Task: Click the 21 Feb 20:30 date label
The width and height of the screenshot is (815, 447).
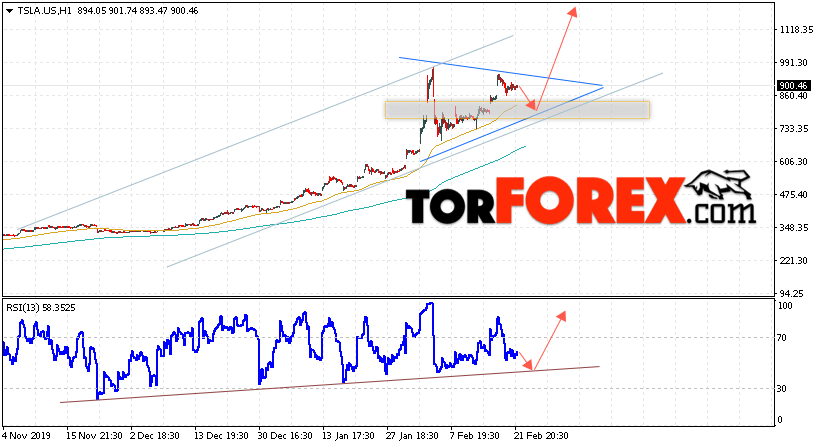Action: pyautogui.click(x=541, y=436)
